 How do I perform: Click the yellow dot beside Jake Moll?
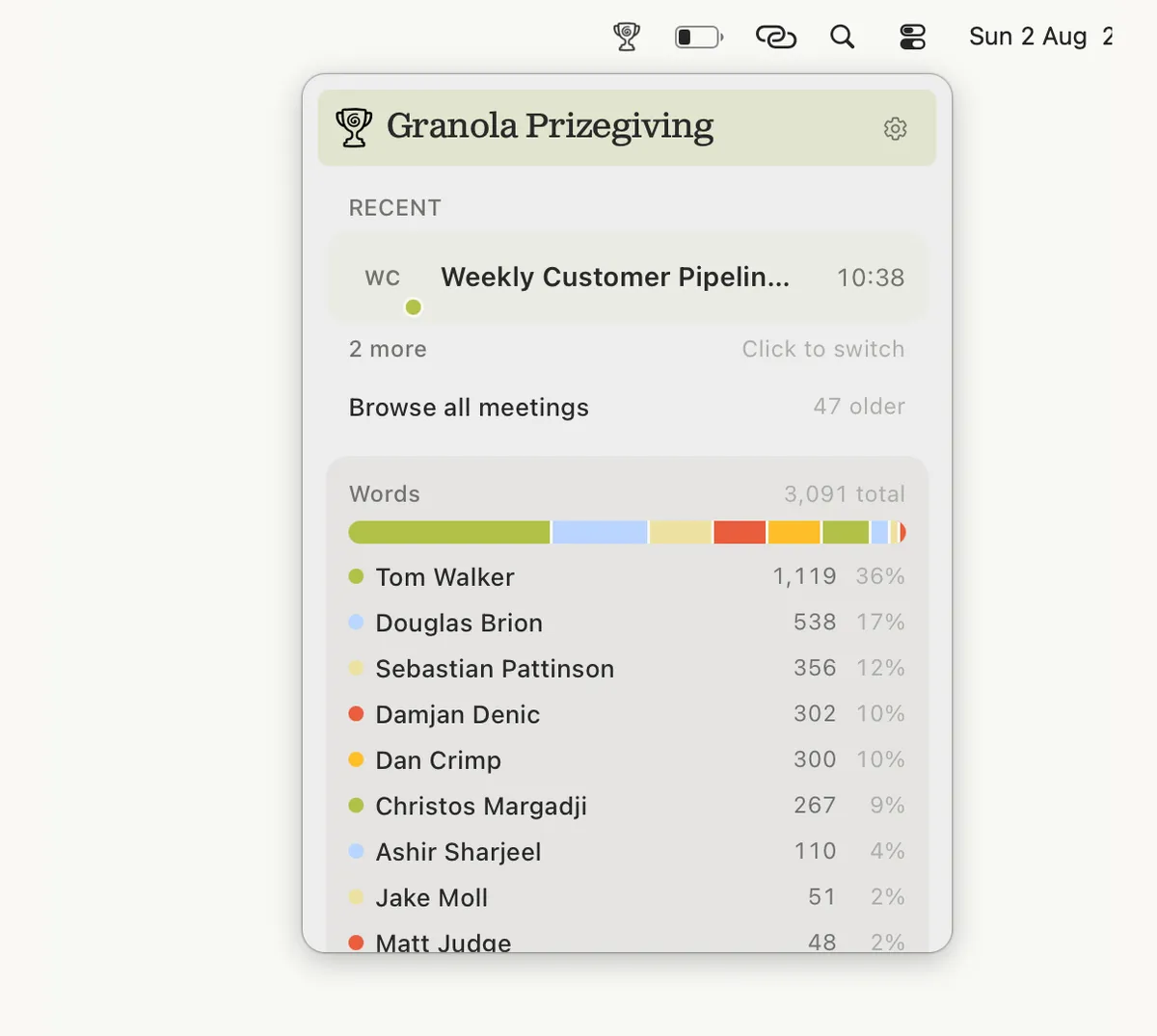pyautogui.click(x=356, y=896)
